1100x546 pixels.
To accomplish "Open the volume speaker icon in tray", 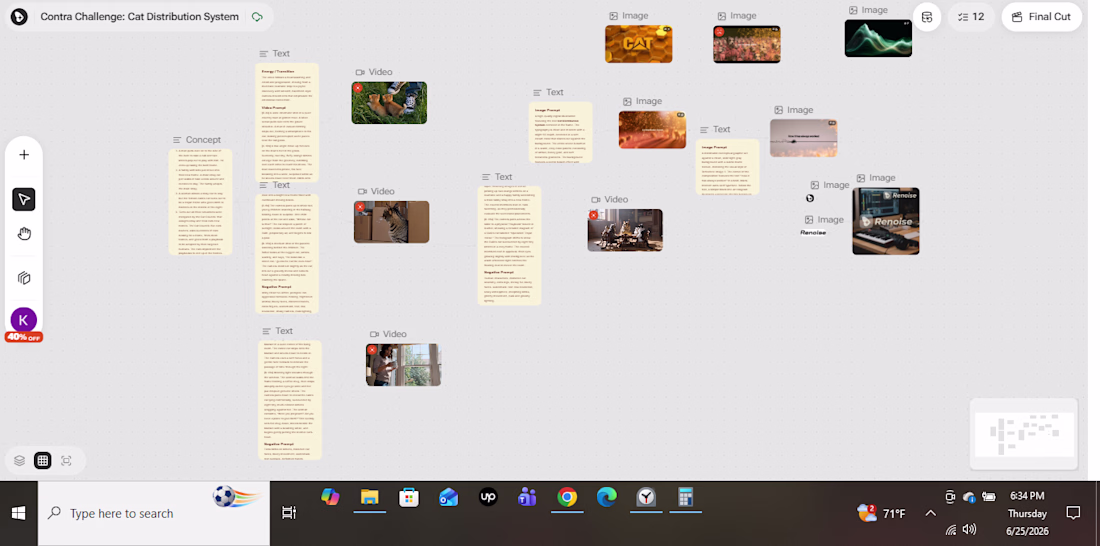I will coord(970,529).
